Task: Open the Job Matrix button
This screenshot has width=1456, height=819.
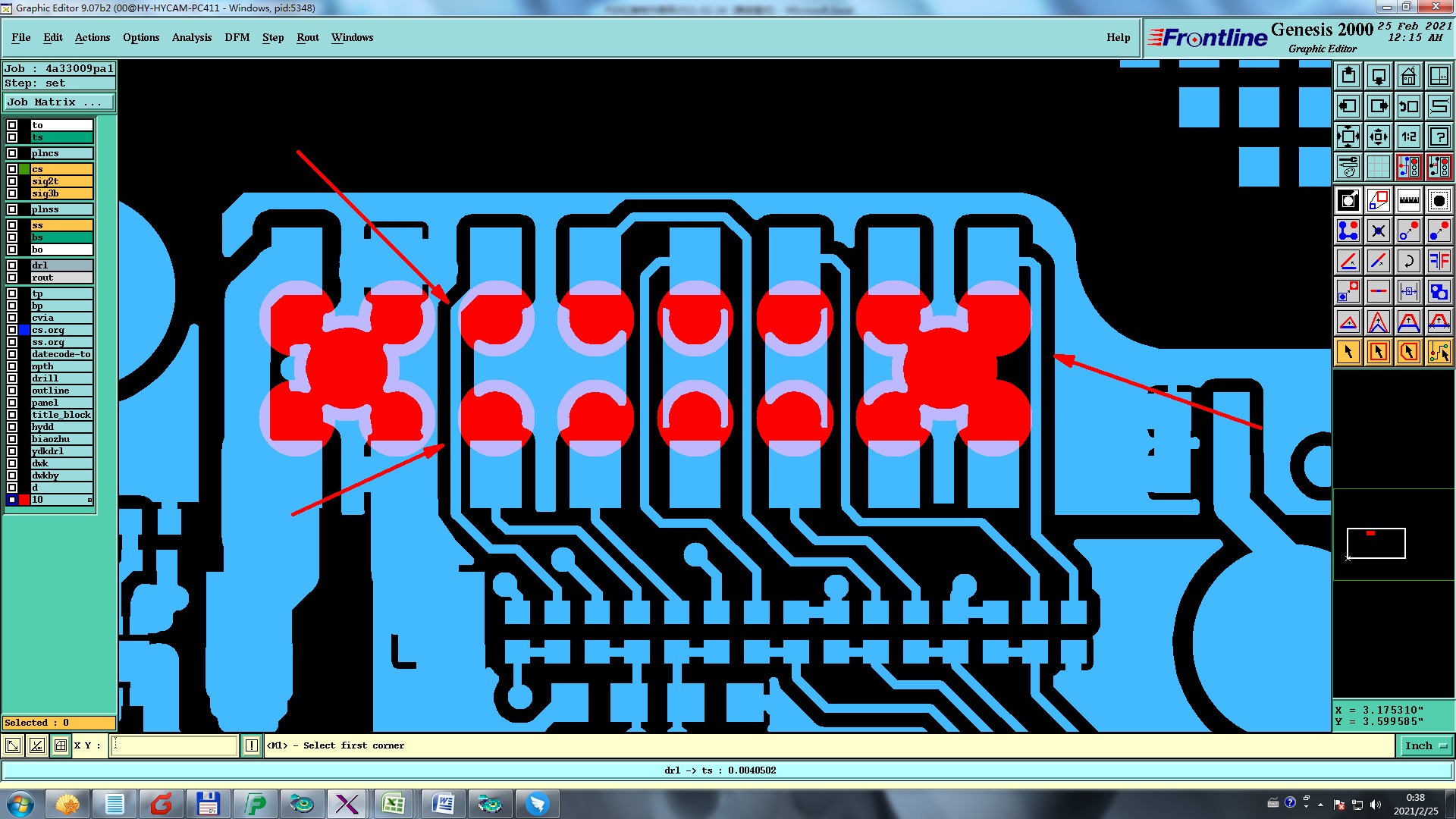Action: 58,102
